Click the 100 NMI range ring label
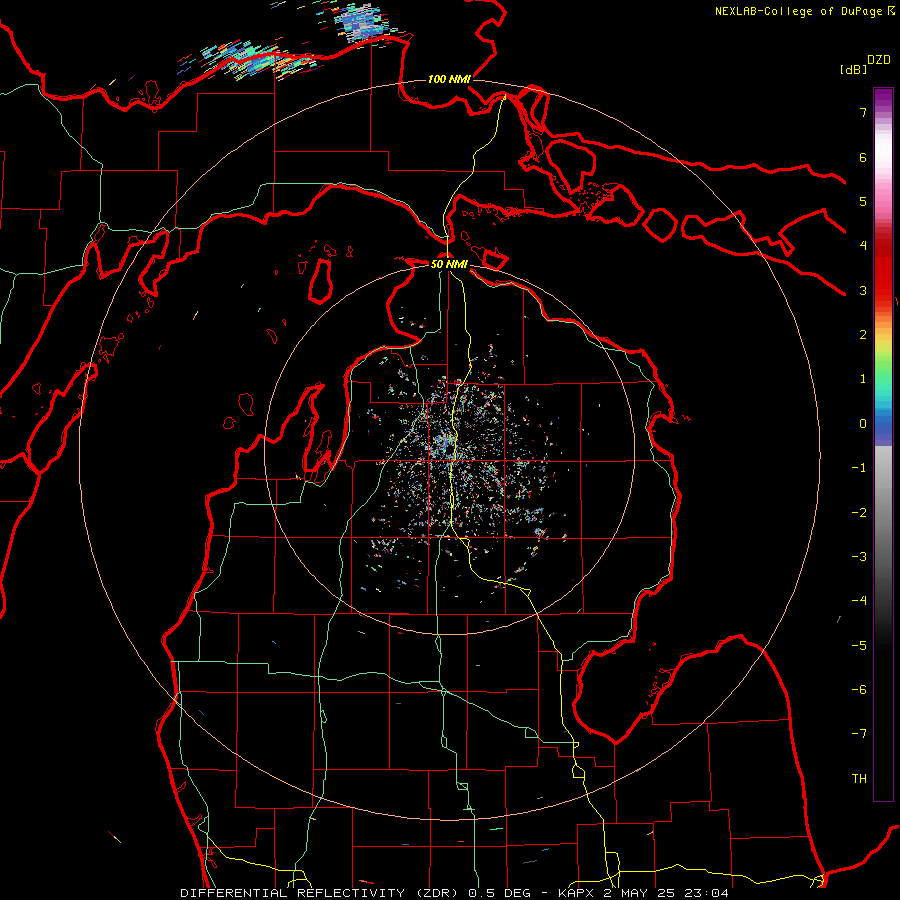 pos(449,79)
